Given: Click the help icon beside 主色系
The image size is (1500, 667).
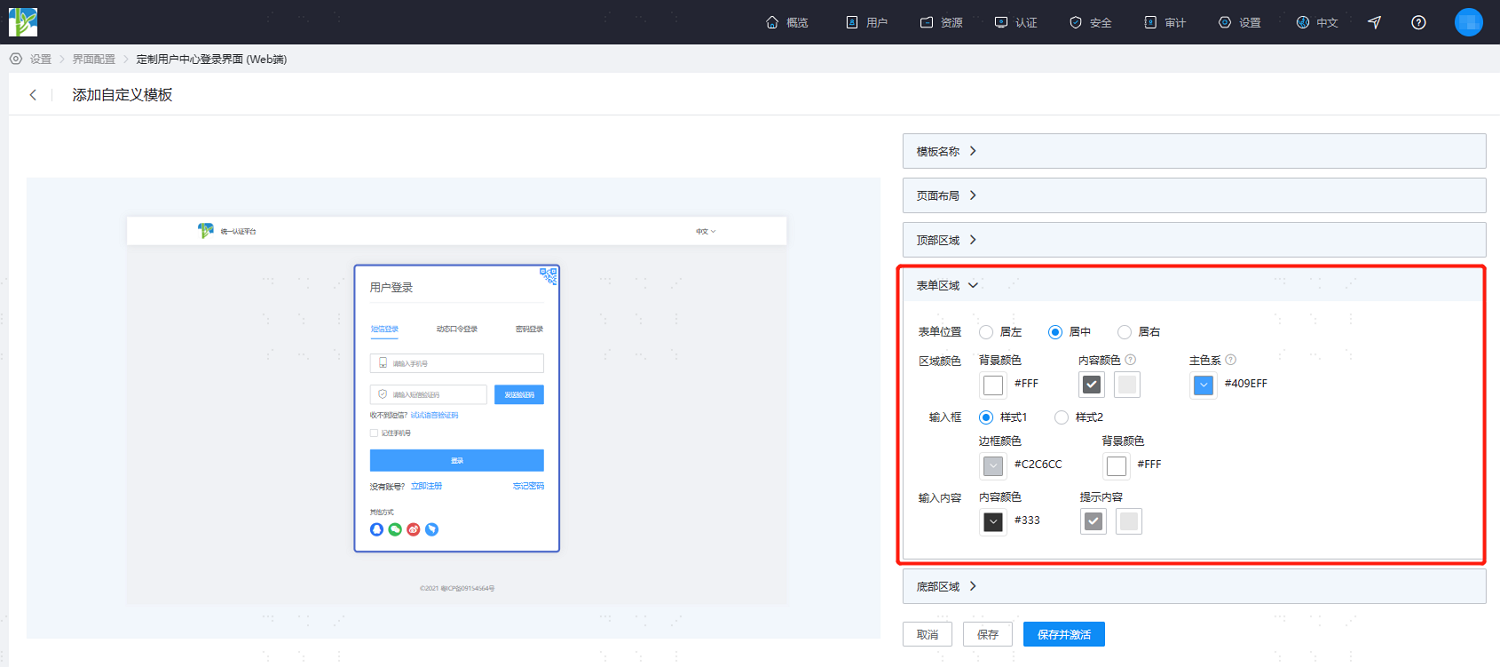Looking at the screenshot, I should [1231, 360].
